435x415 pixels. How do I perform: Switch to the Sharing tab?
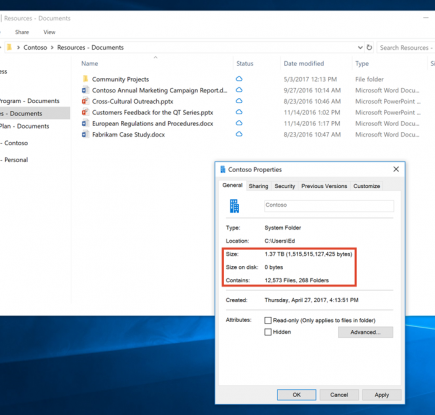(258, 186)
